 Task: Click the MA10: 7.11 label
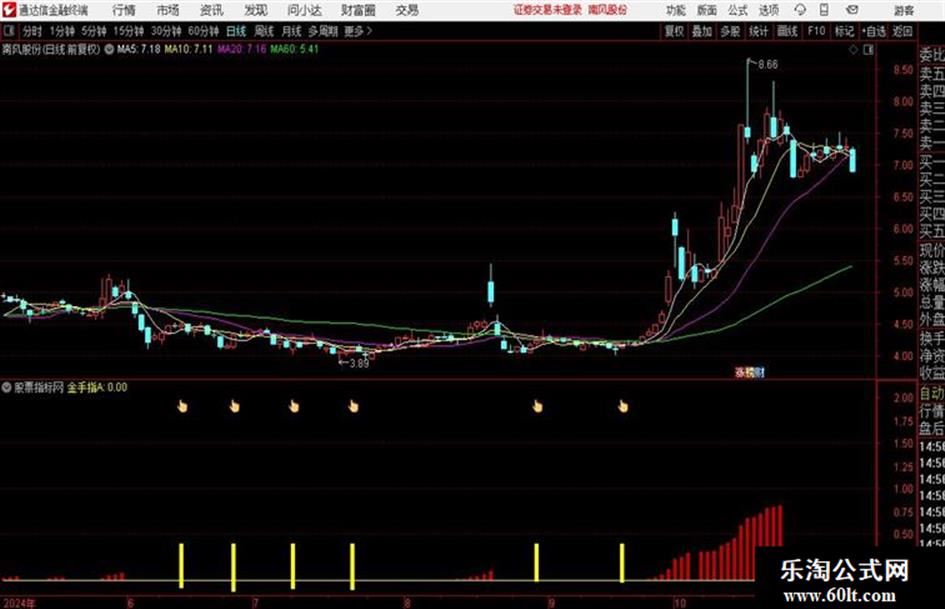point(189,49)
